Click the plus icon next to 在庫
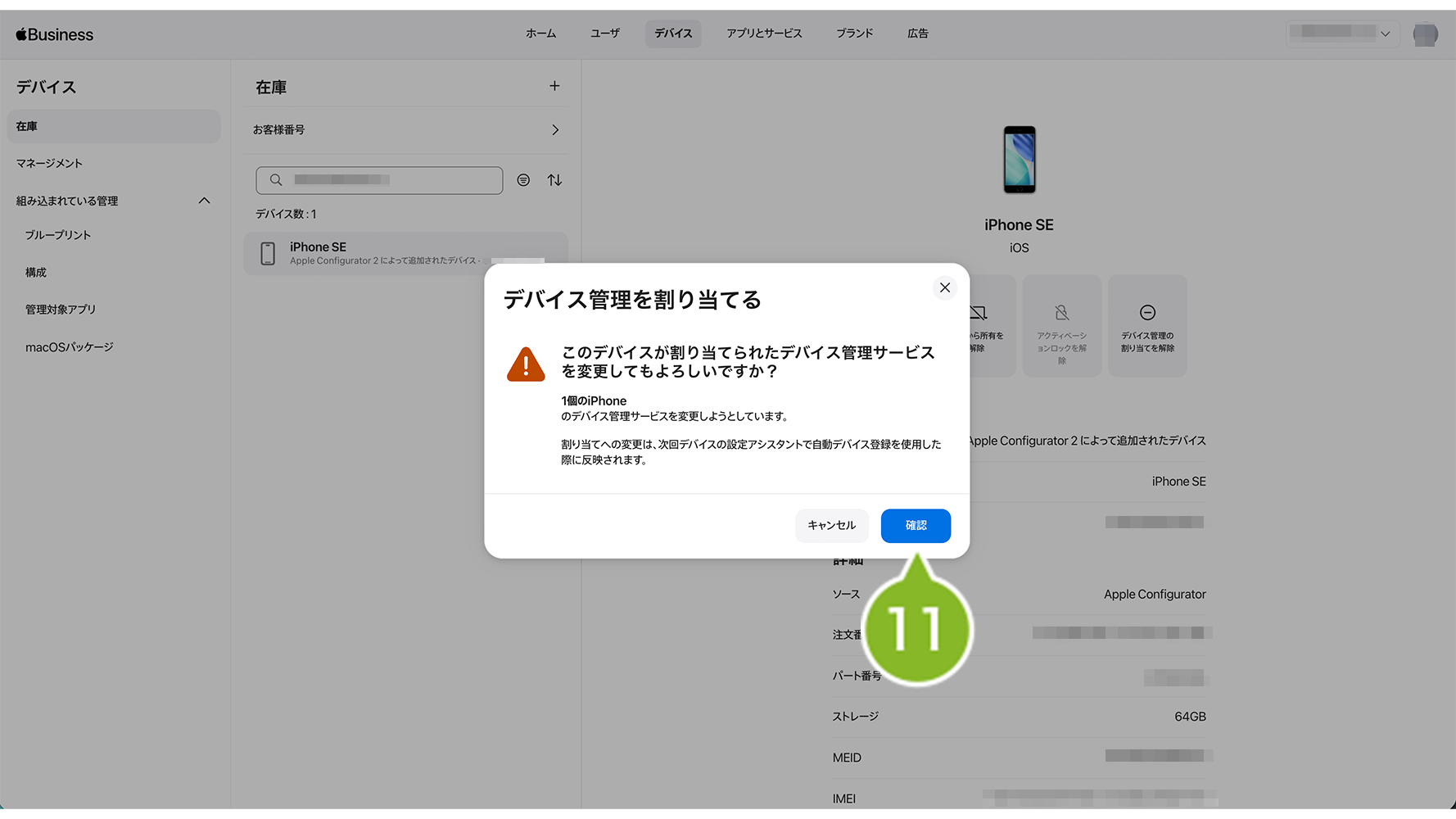The image size is (1456, 819). coord(554,86)
